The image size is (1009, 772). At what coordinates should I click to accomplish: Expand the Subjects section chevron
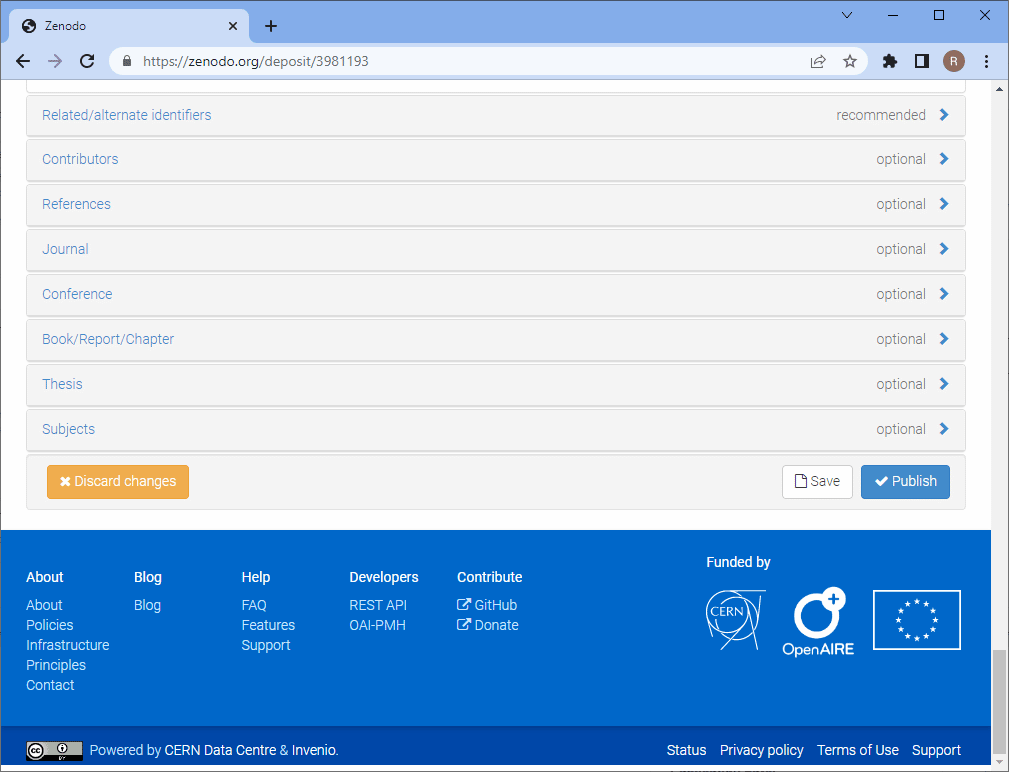click(x=943, y=429)
